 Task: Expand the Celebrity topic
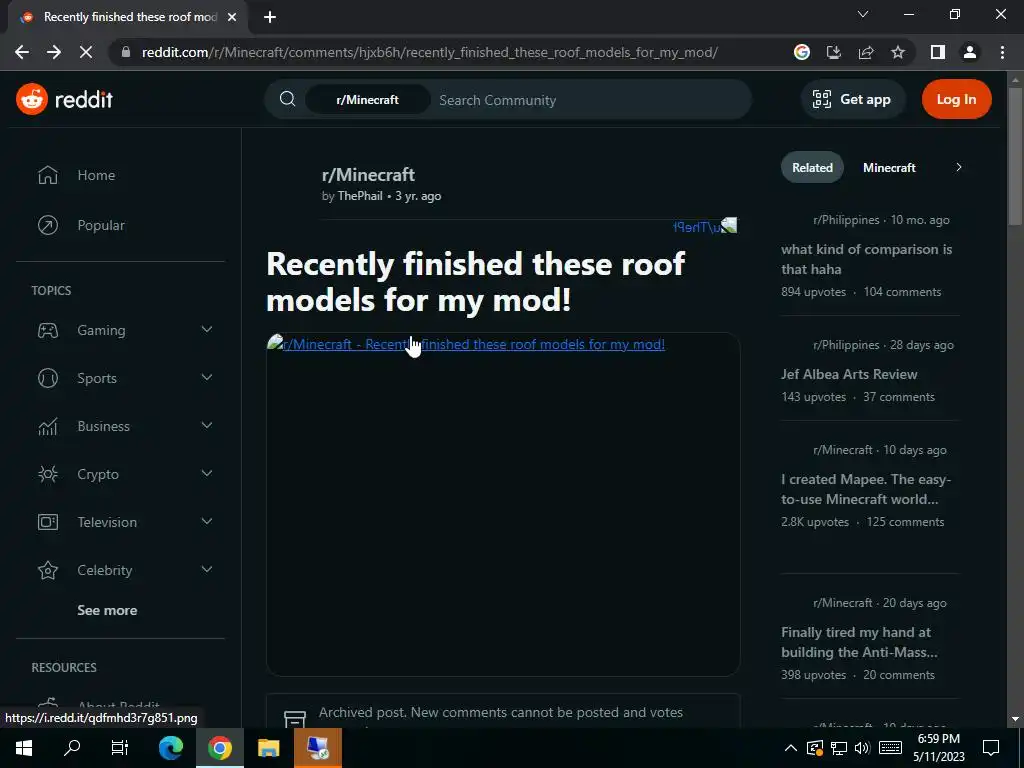coord(206,569)
